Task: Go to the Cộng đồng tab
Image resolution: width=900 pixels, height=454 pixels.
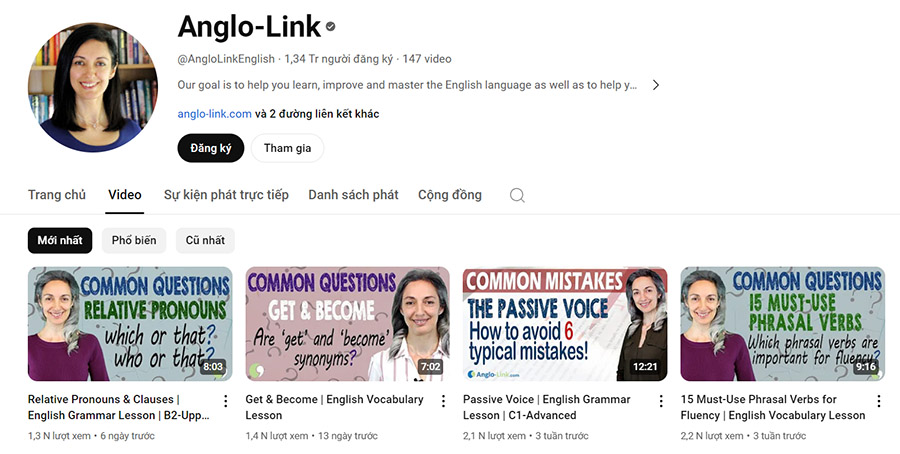Action: pos(449,195)
